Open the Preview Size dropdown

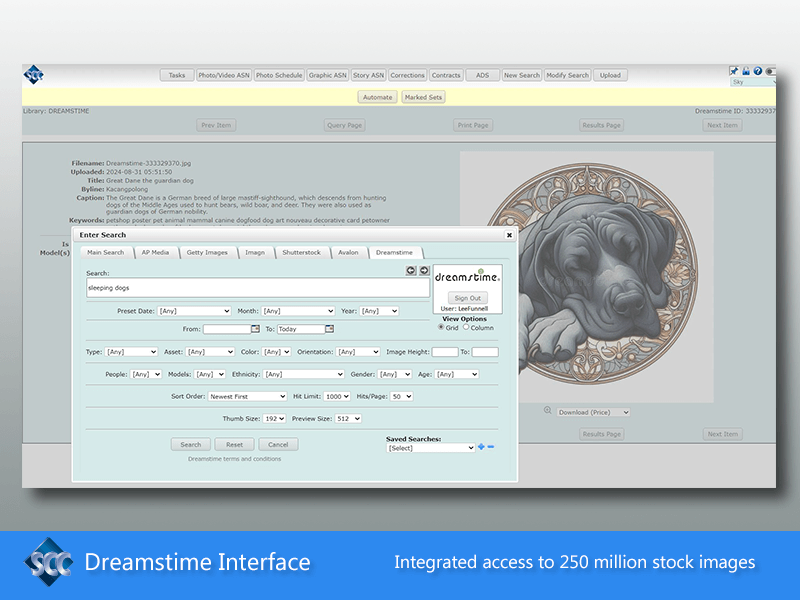[x=348, y=419]
